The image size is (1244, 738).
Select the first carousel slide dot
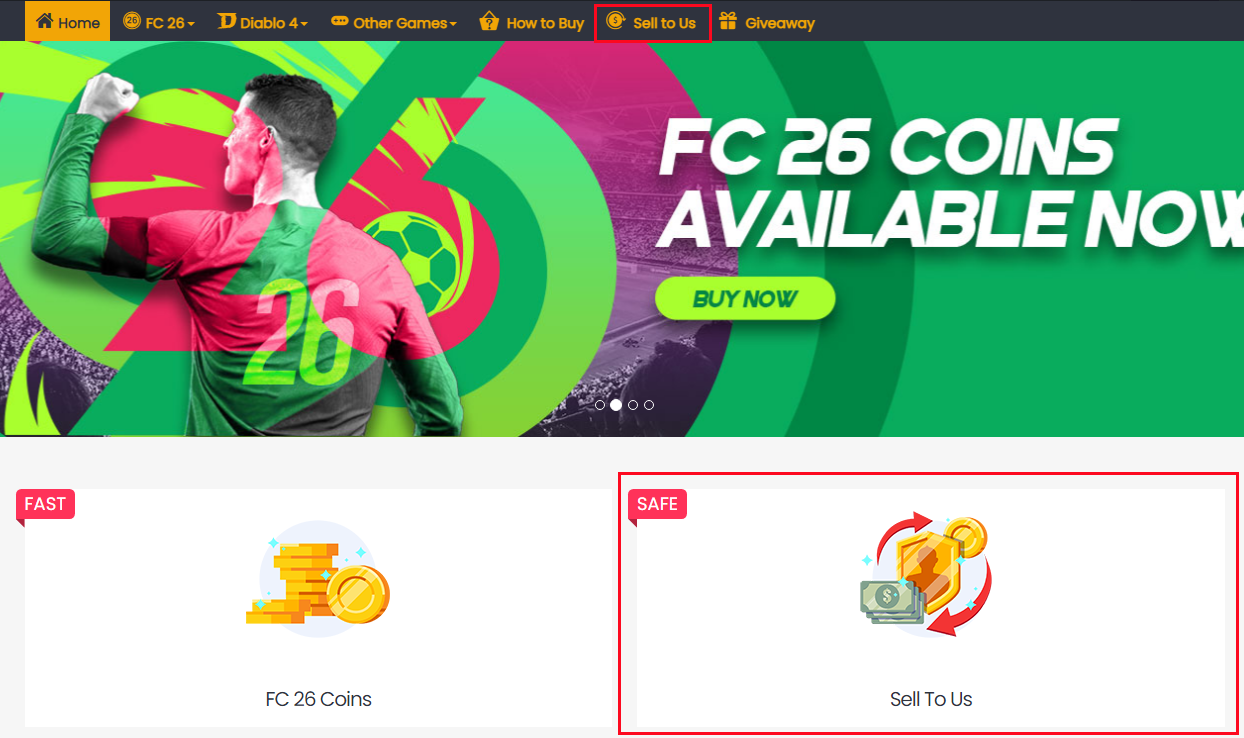coord(600,405)
